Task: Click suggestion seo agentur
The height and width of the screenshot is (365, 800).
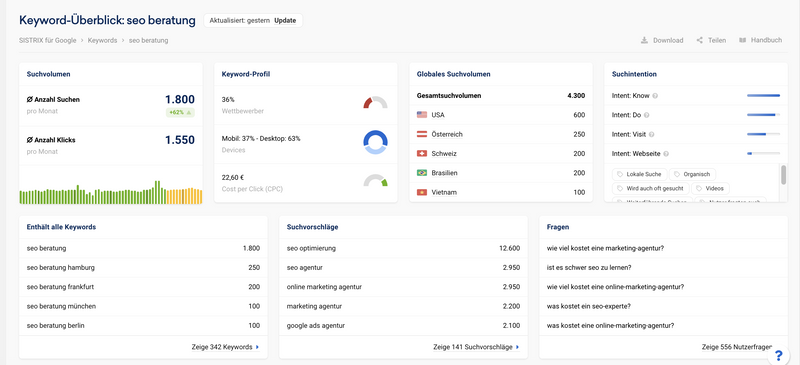Action: point(305,267)
